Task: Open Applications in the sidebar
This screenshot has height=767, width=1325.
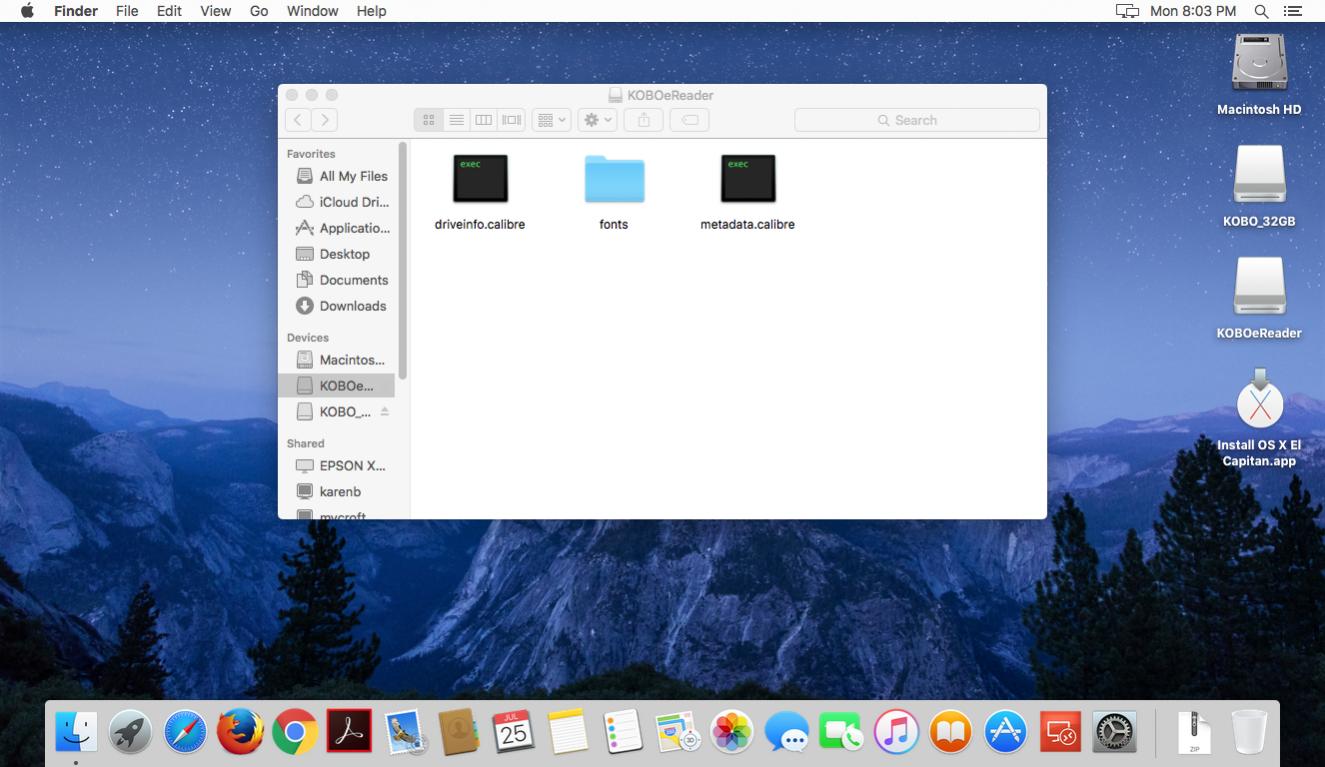Action: [341, 228]
